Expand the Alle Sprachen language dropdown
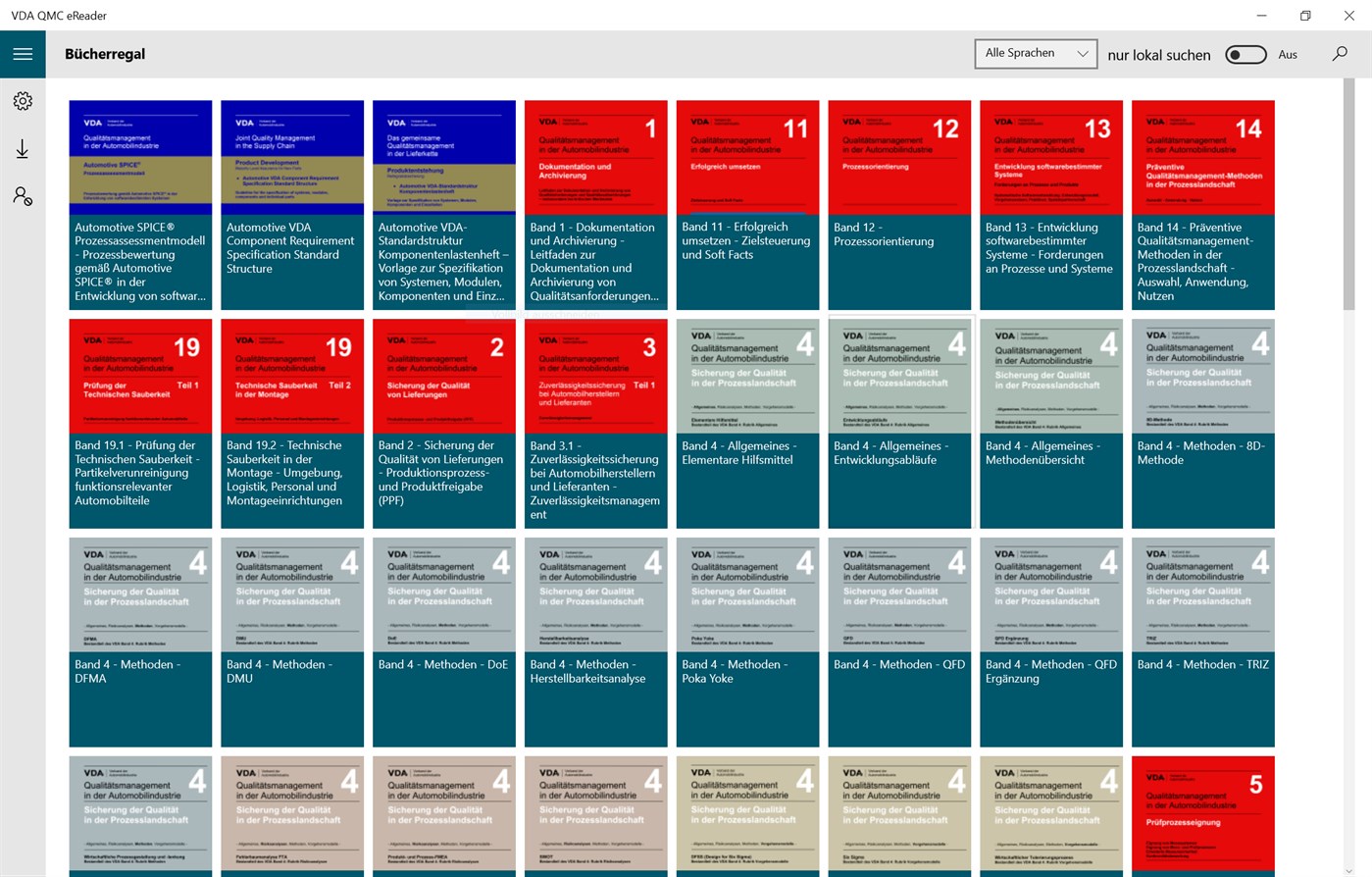Viewport: 1372px width, 877px height. tap(1036, 53)
